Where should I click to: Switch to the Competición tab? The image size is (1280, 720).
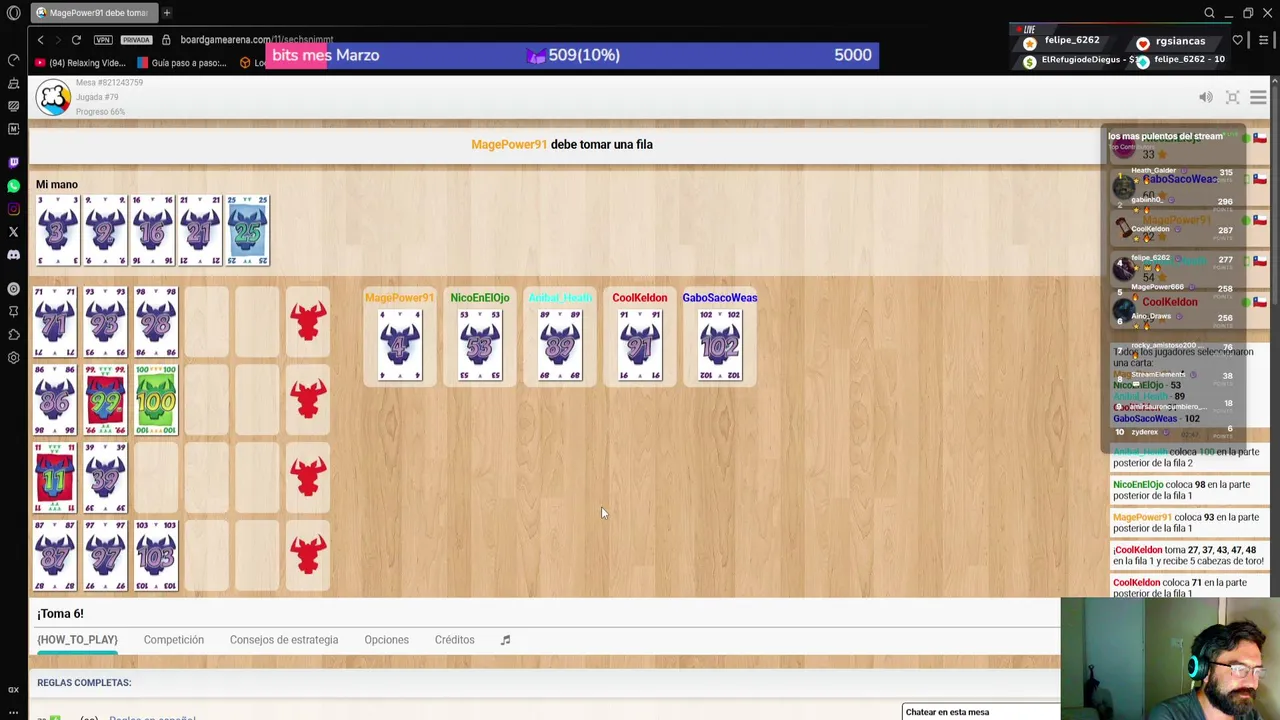(x=173, y=640)
